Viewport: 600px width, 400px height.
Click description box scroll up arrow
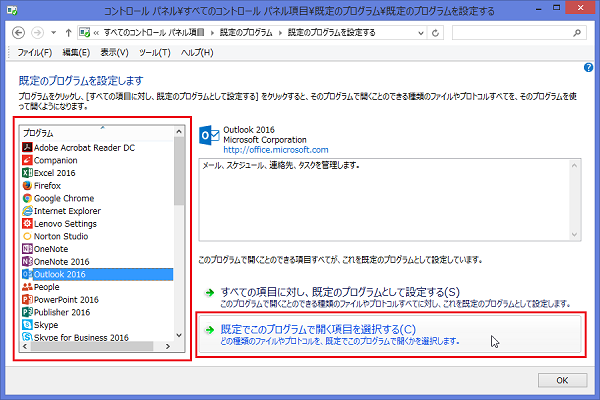pos(574,165)
